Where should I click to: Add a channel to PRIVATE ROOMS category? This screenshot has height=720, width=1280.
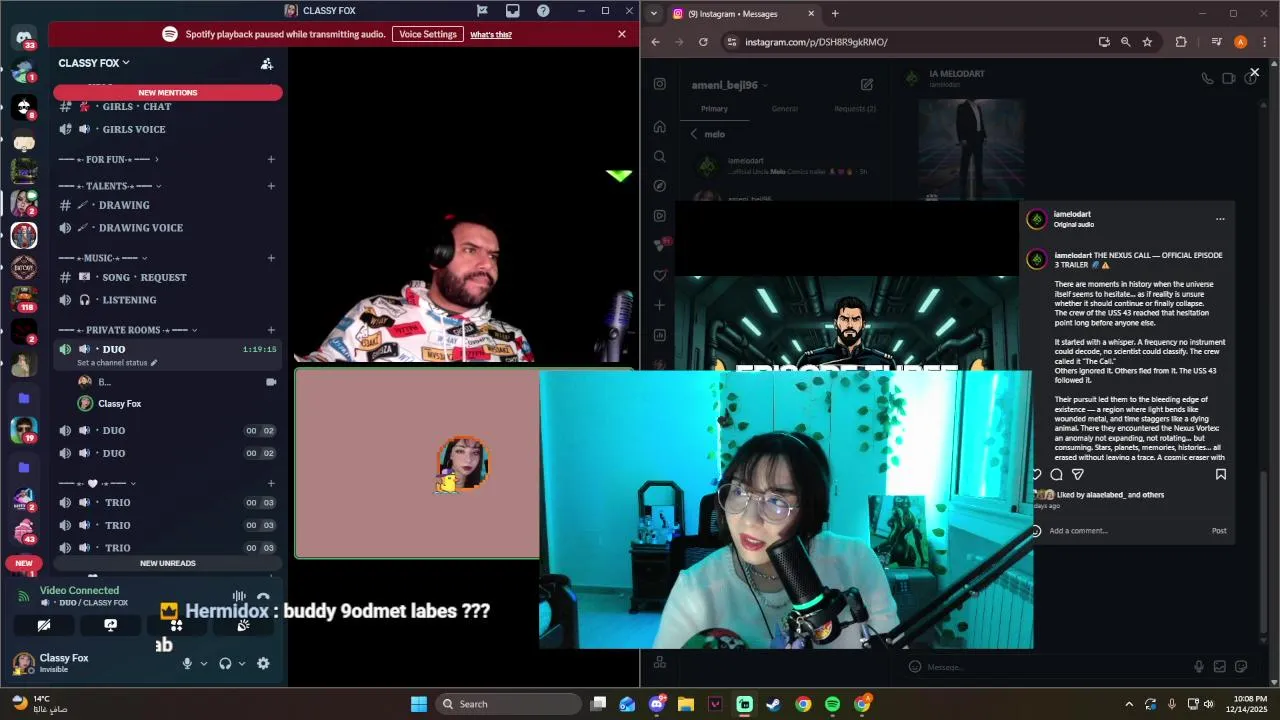click(271, 330)
